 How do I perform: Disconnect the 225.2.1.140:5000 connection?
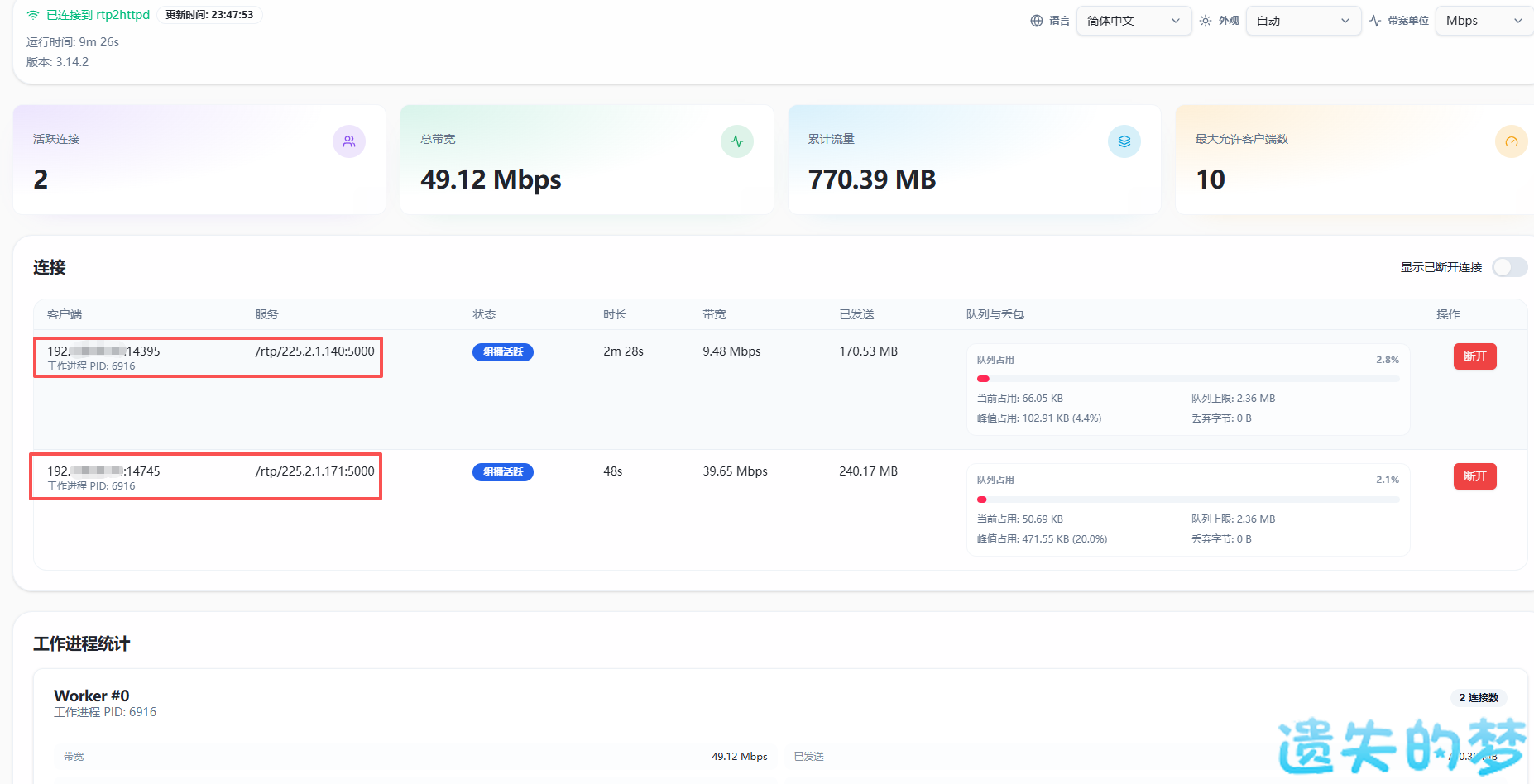coord(1475,356)
